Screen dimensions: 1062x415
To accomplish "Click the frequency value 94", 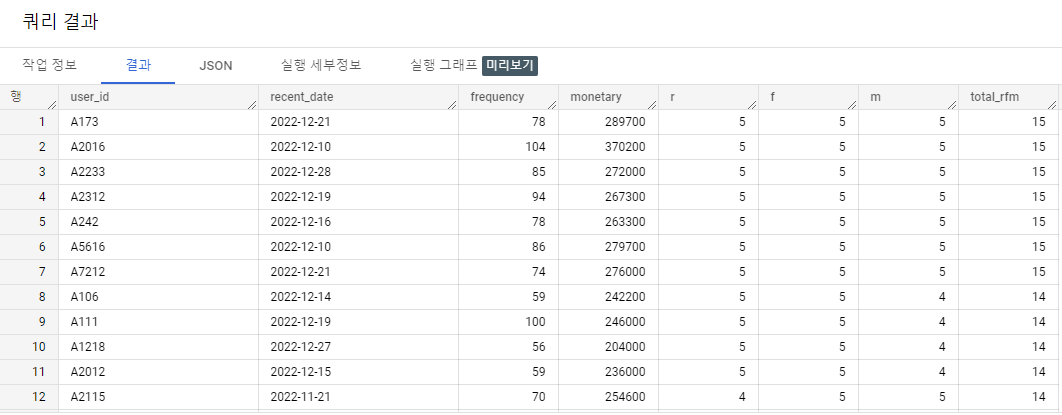I will tap(509, 197).
